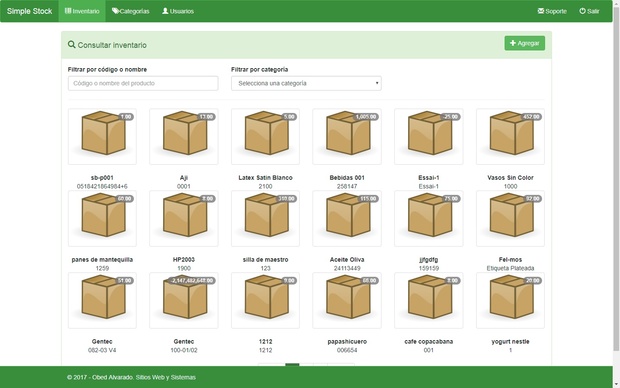Screen dimensions: 620x388
Task: Open the panes de mantequilla box image
Action: pyautogui.click(x=102, y=218)
